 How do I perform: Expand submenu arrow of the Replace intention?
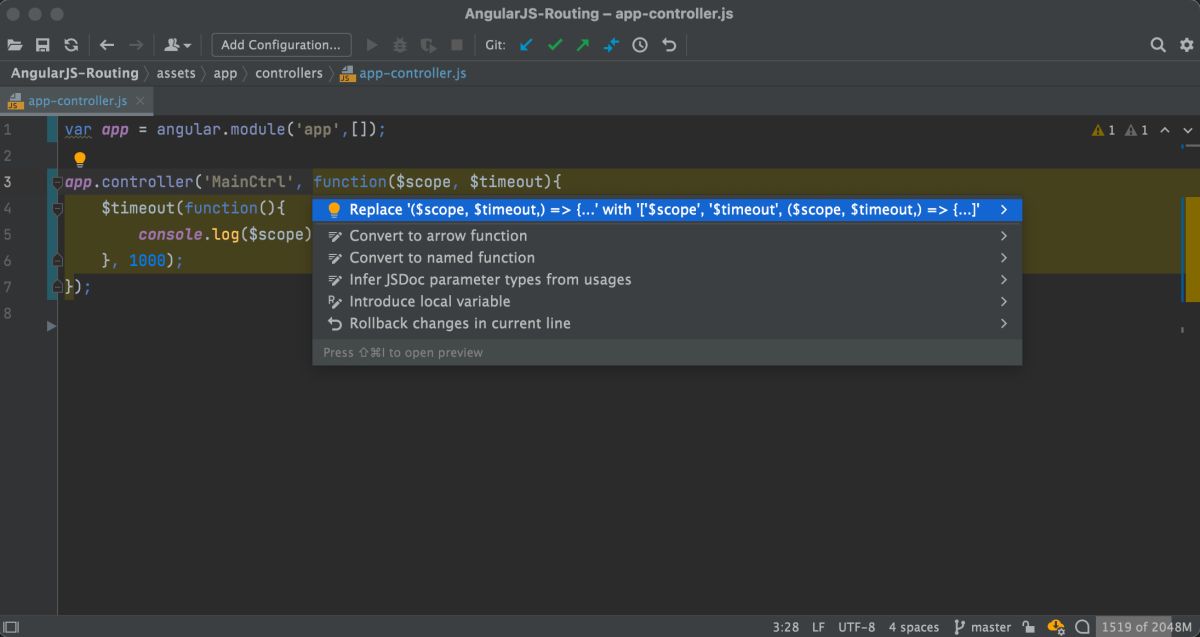(1003, 210)
